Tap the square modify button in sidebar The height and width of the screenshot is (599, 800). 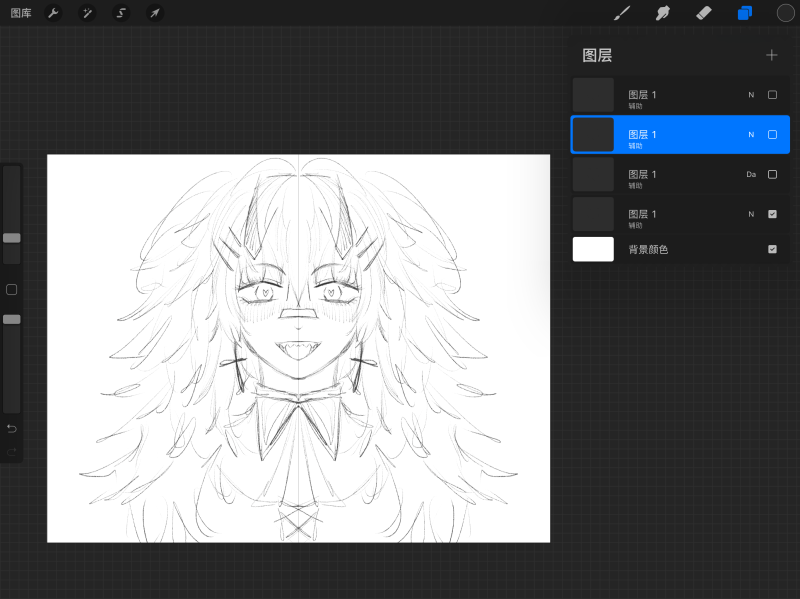(x=11, y=290)
